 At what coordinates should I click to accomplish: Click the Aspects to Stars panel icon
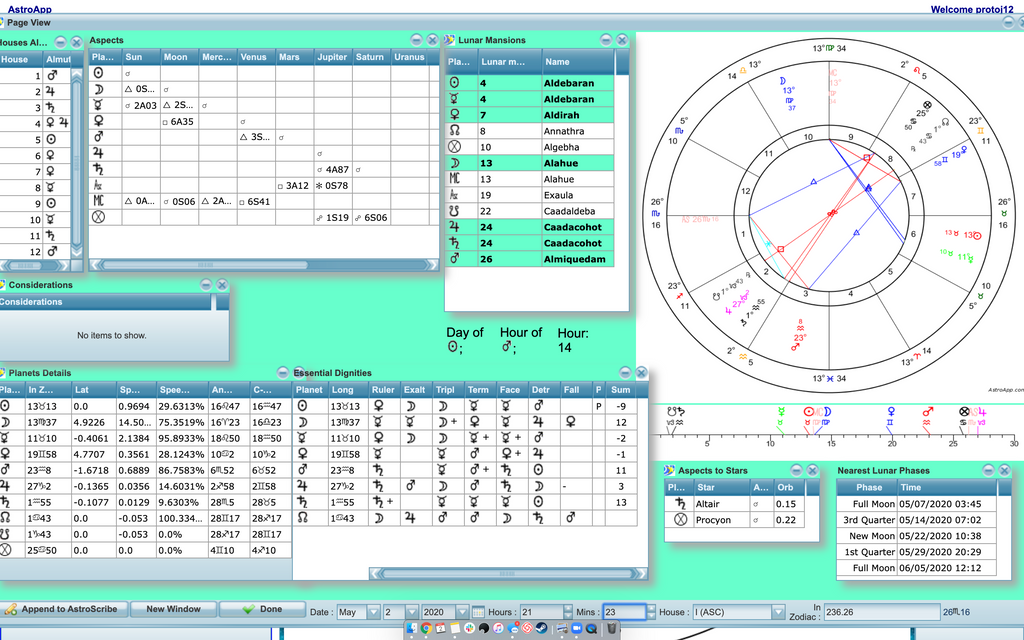670,470
